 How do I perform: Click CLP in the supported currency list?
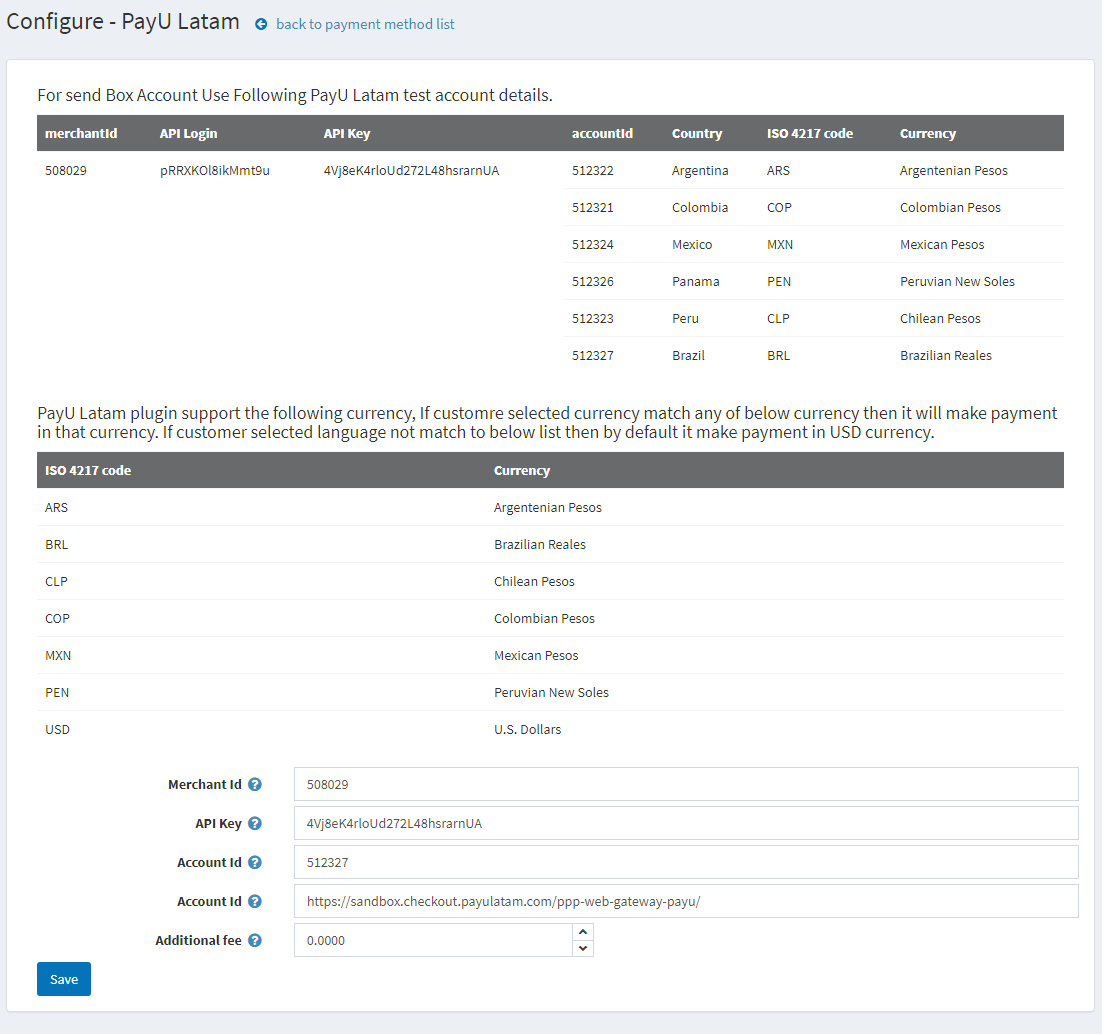56,581
